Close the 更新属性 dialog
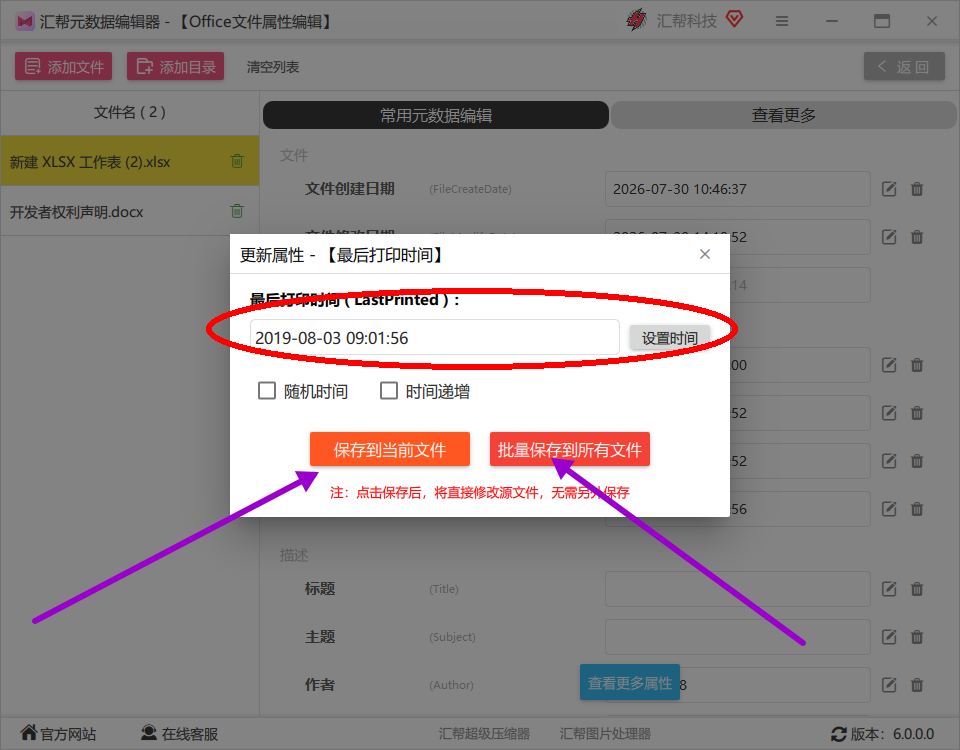The height and width of the screenshot is (750, 960). pos(705,254)
